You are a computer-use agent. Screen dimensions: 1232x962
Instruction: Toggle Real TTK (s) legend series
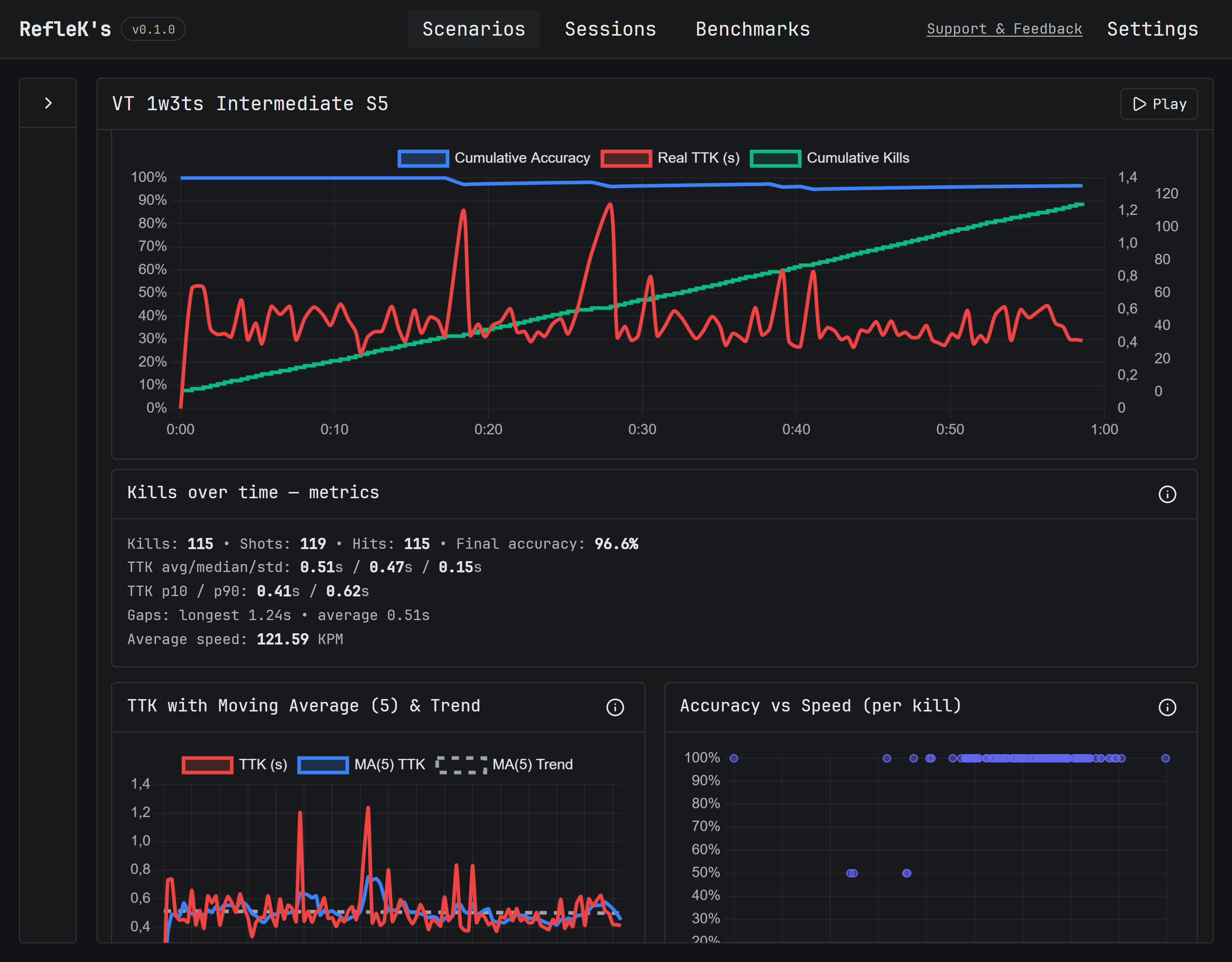698,158
